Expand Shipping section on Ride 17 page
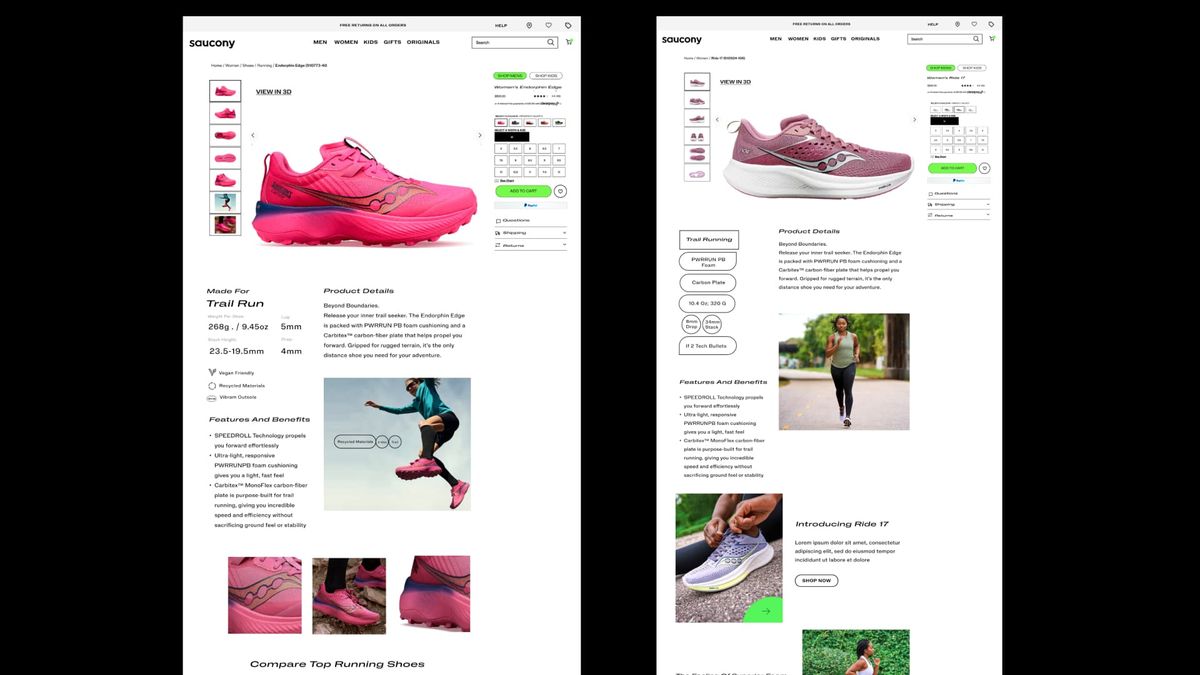Screen dimensions: 1200x675 coord(959,204)
